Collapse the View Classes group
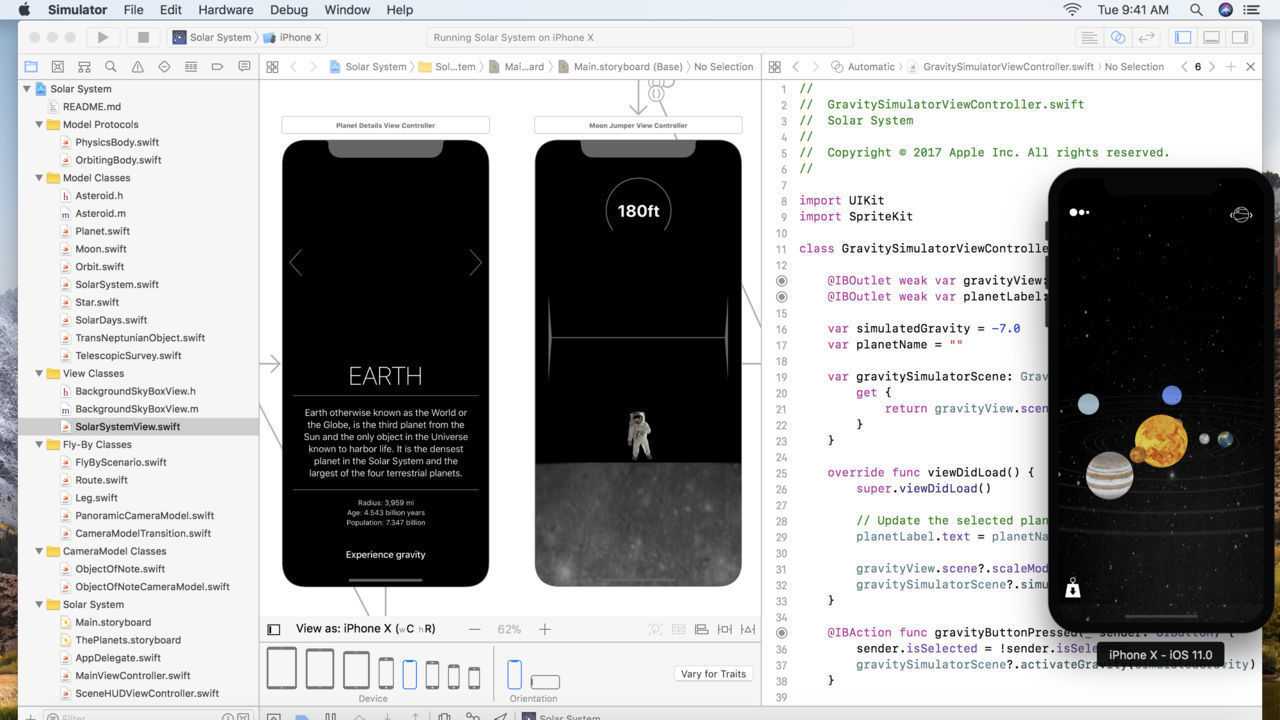The image size is (1280, 720). click(x=40, y=374)
